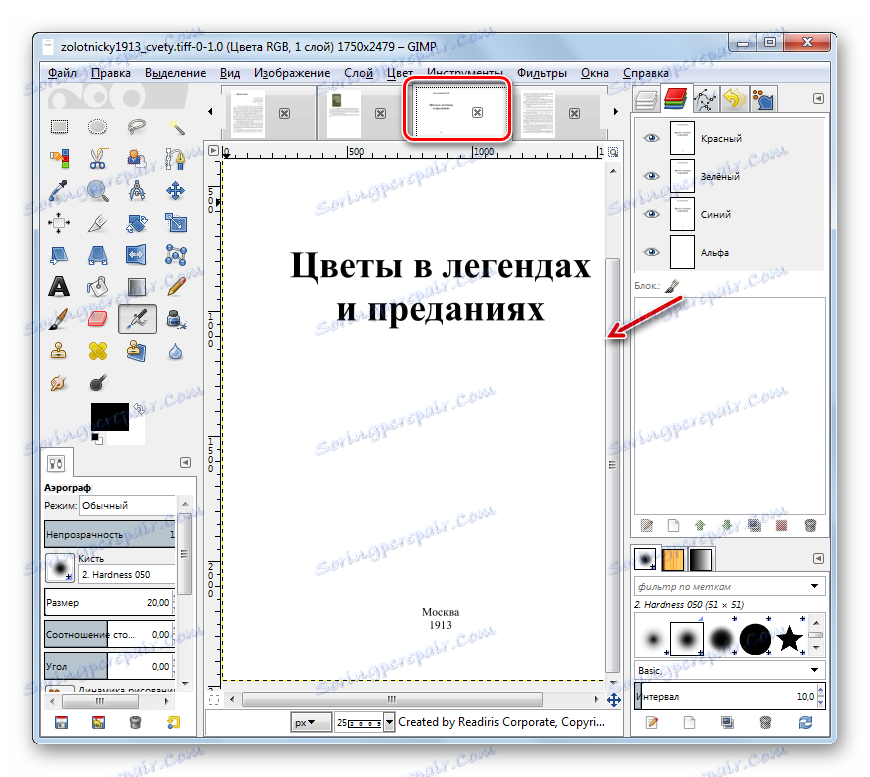The image size is (870, 777).
Task: Close the second image tab with green cover
Action: click(380, 113)
